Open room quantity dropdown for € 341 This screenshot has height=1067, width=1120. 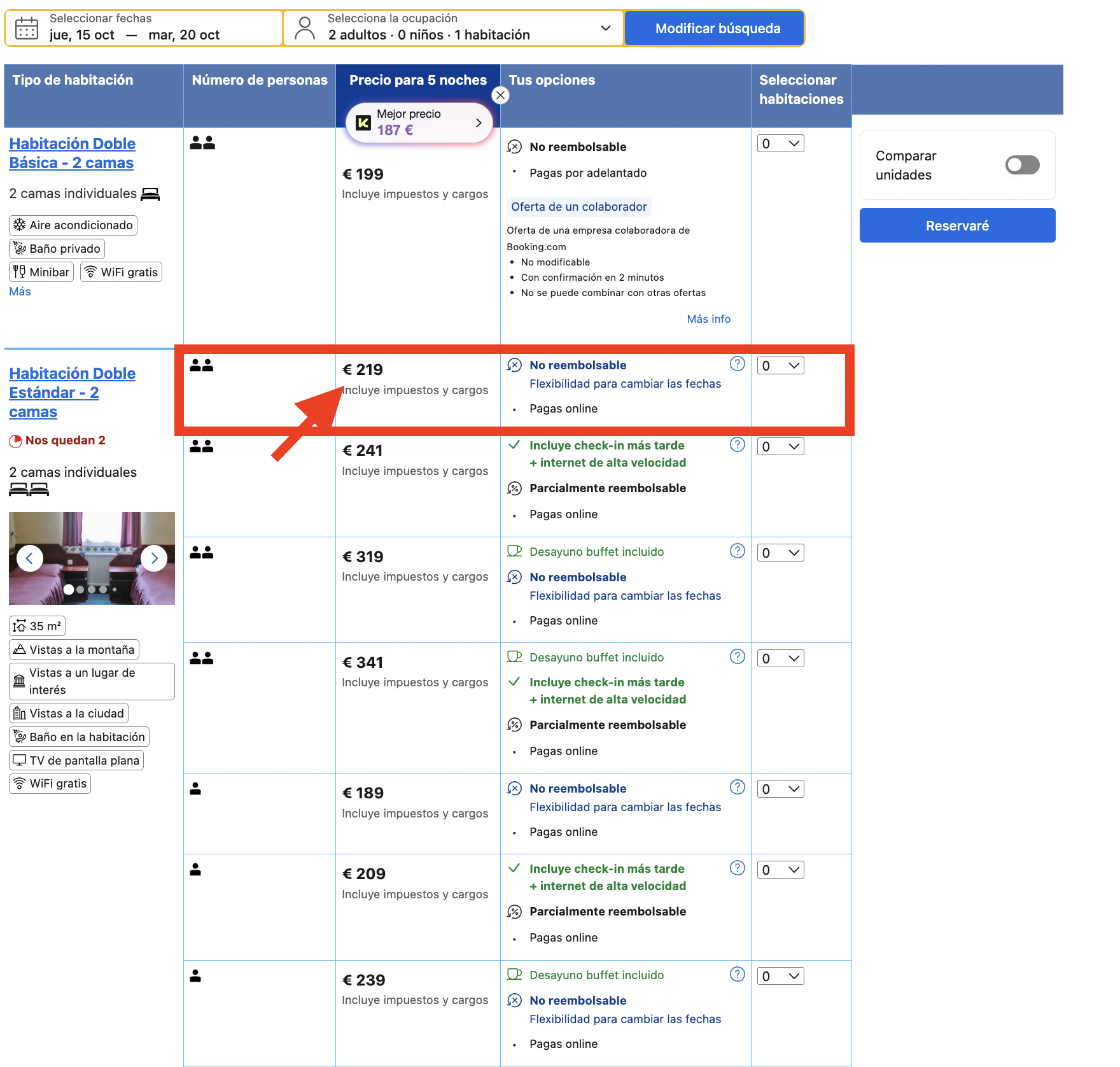781,658
